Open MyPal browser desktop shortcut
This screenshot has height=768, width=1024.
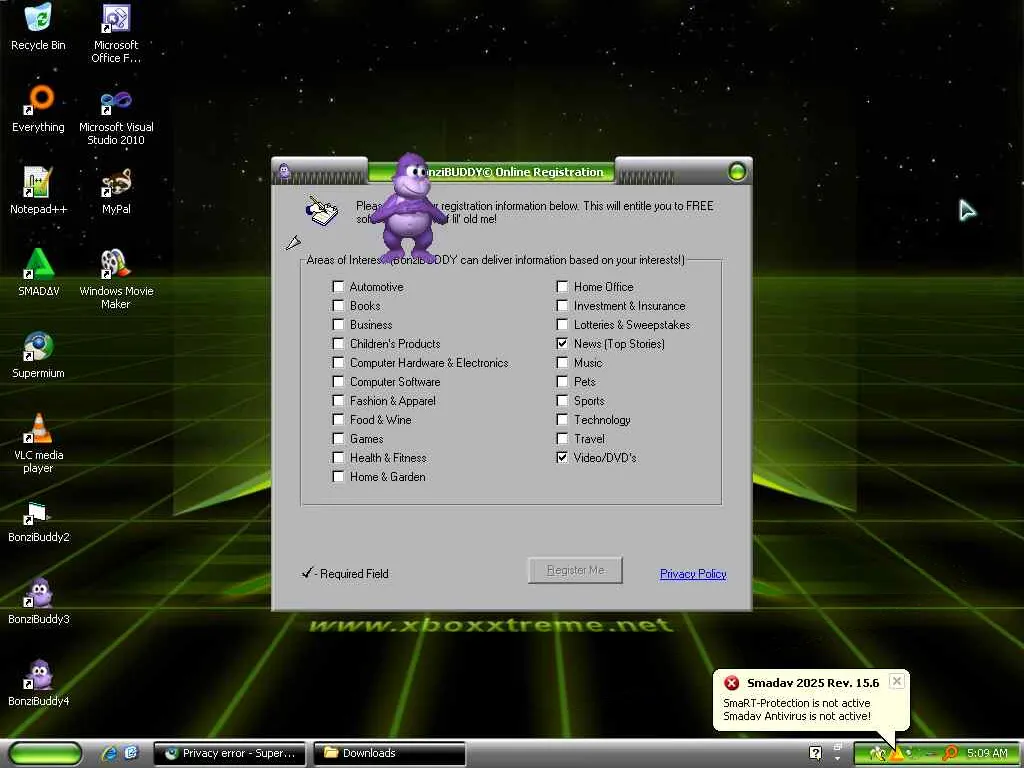click(x=116, y=191)
